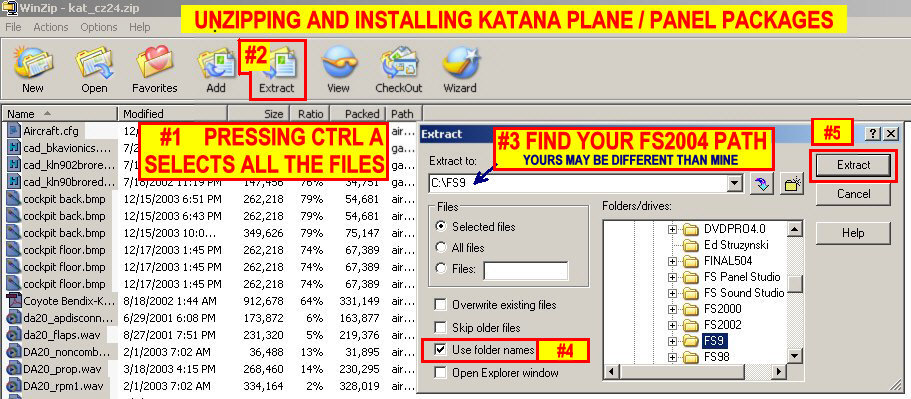Select the da20_apdisconn file icon
This screenshot has width=911, height=399.
[x=14, y=318]
